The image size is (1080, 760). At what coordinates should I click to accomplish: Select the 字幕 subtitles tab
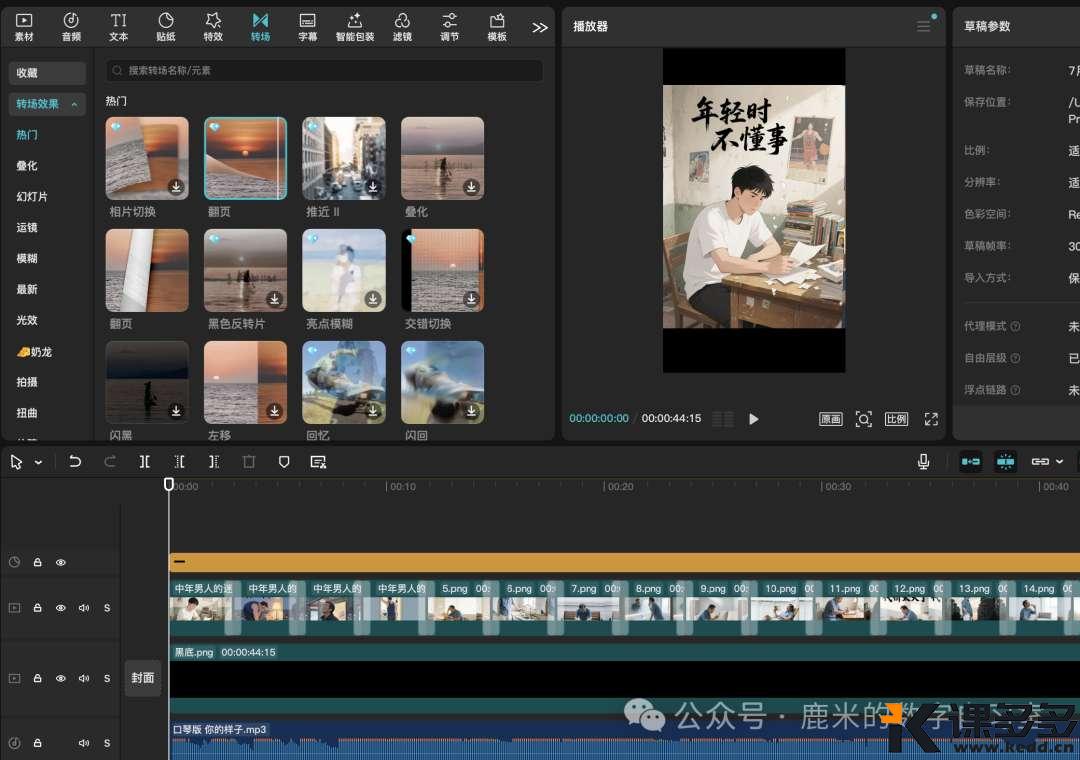[x=308, y=27]
